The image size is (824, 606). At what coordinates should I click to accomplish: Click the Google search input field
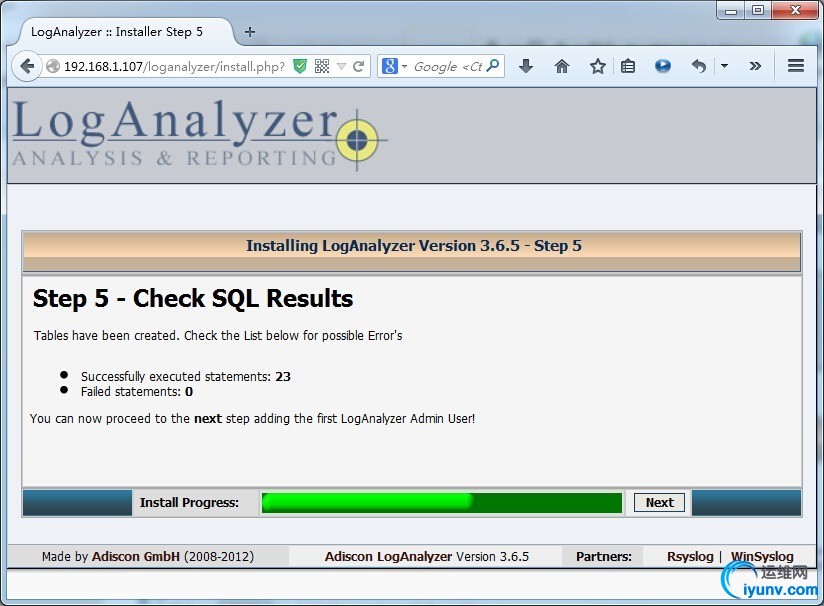click(x=447, y=67)
